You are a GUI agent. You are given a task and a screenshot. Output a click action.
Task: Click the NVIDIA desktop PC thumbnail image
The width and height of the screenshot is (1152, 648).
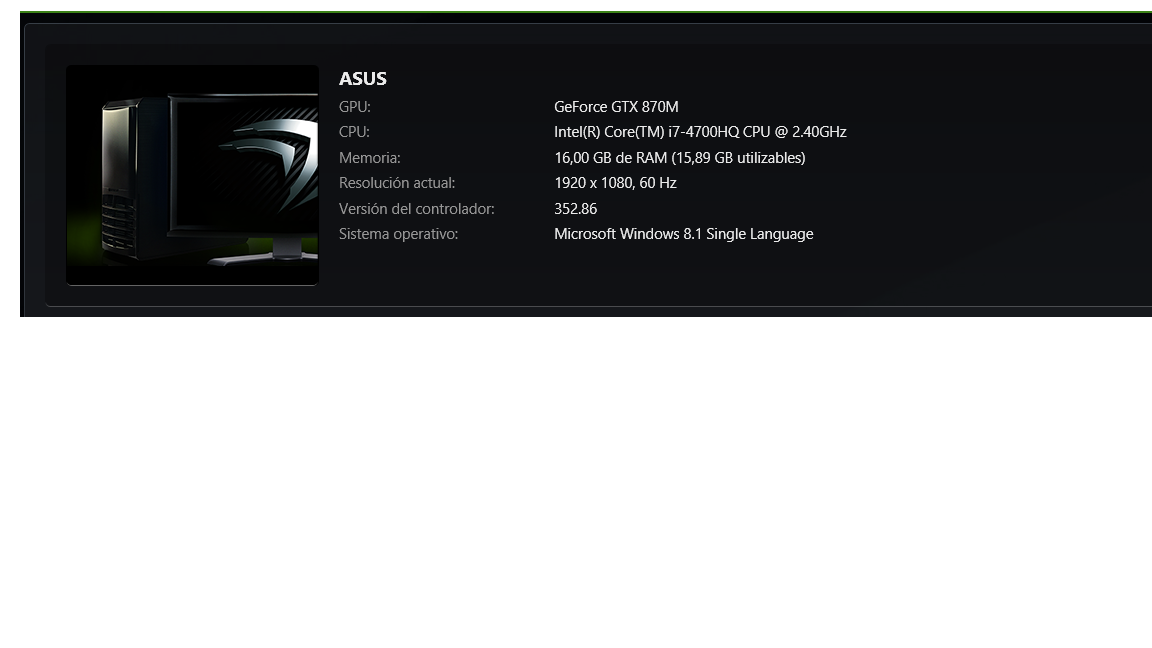192,175
